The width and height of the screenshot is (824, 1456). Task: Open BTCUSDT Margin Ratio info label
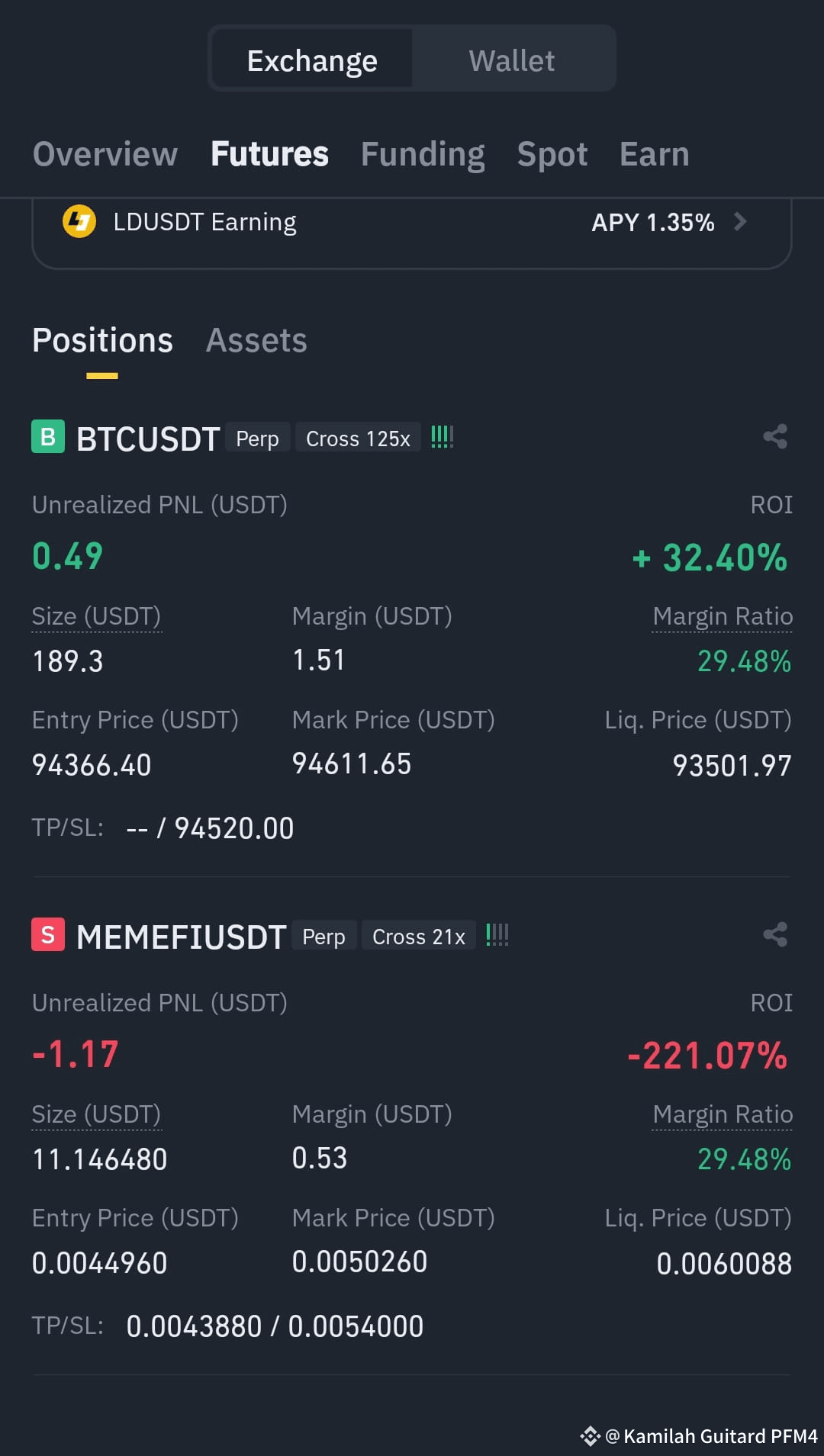pos(723,616)
